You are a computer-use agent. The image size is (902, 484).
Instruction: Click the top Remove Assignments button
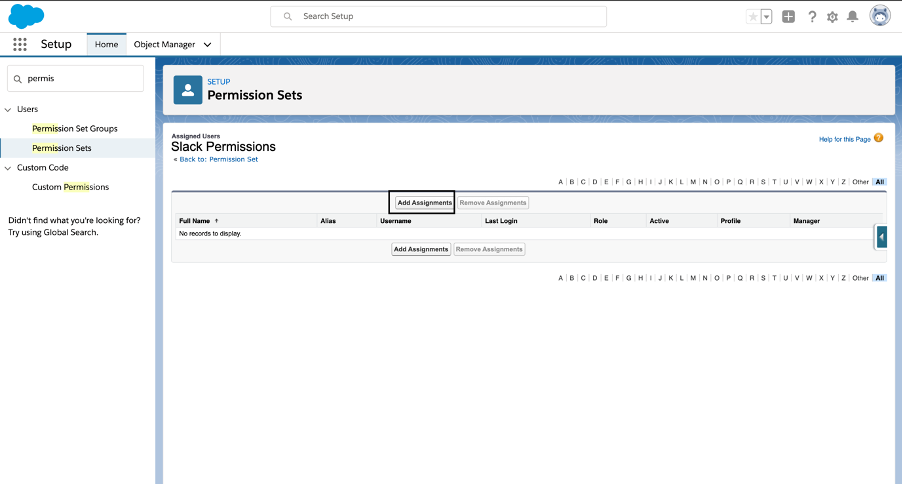pyautogui.click(x=493, y=203)
